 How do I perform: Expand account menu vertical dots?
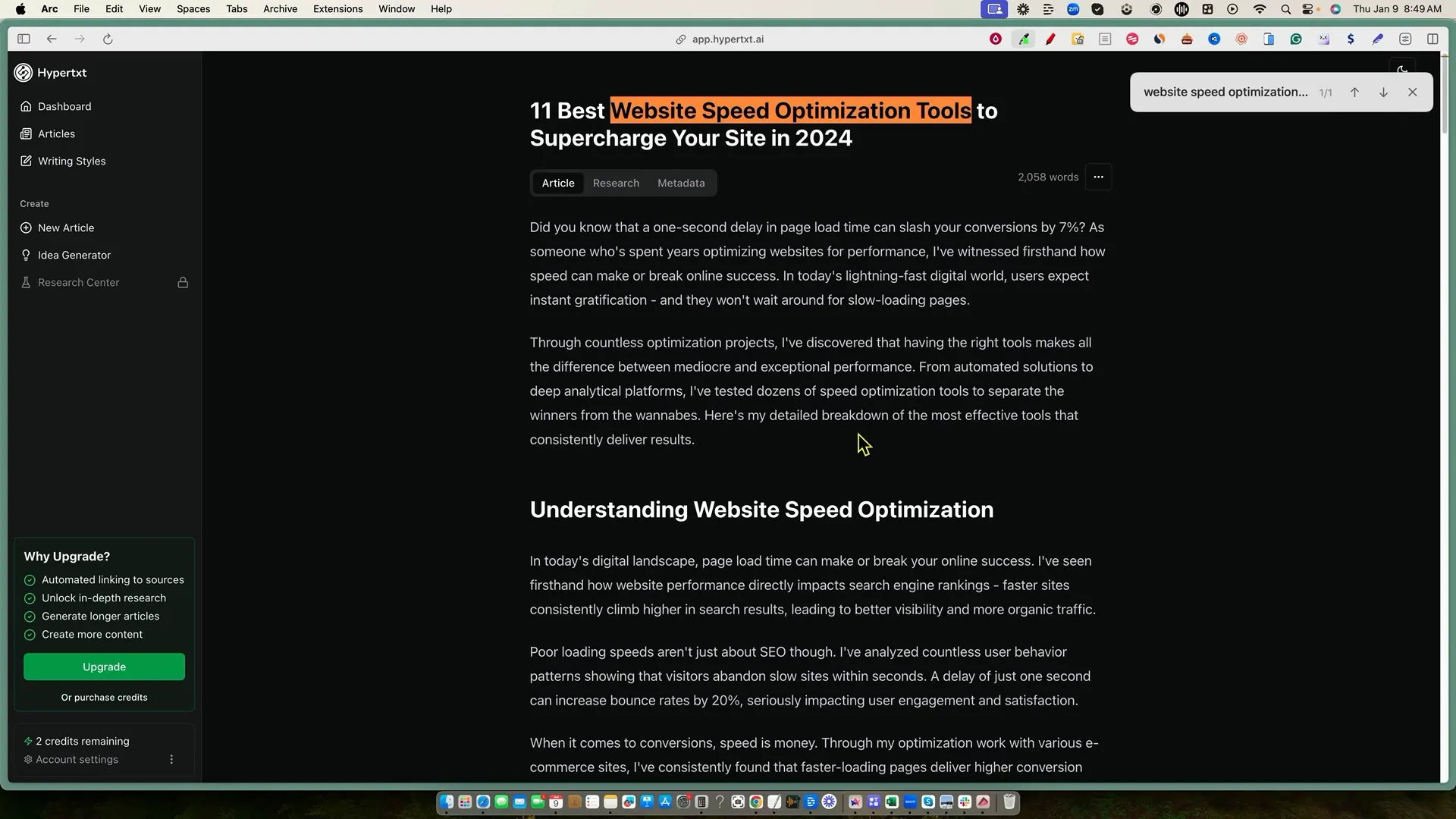coord(171,759)
